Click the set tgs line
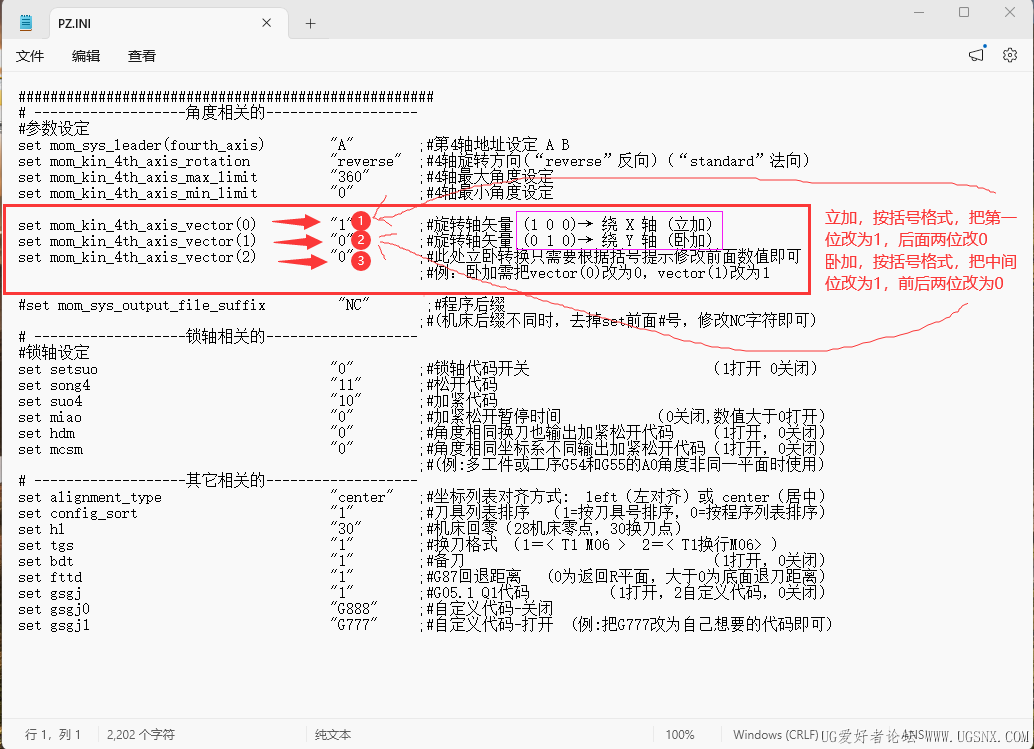This screenshot has height=749, width=1034. (x=46, y=545)
